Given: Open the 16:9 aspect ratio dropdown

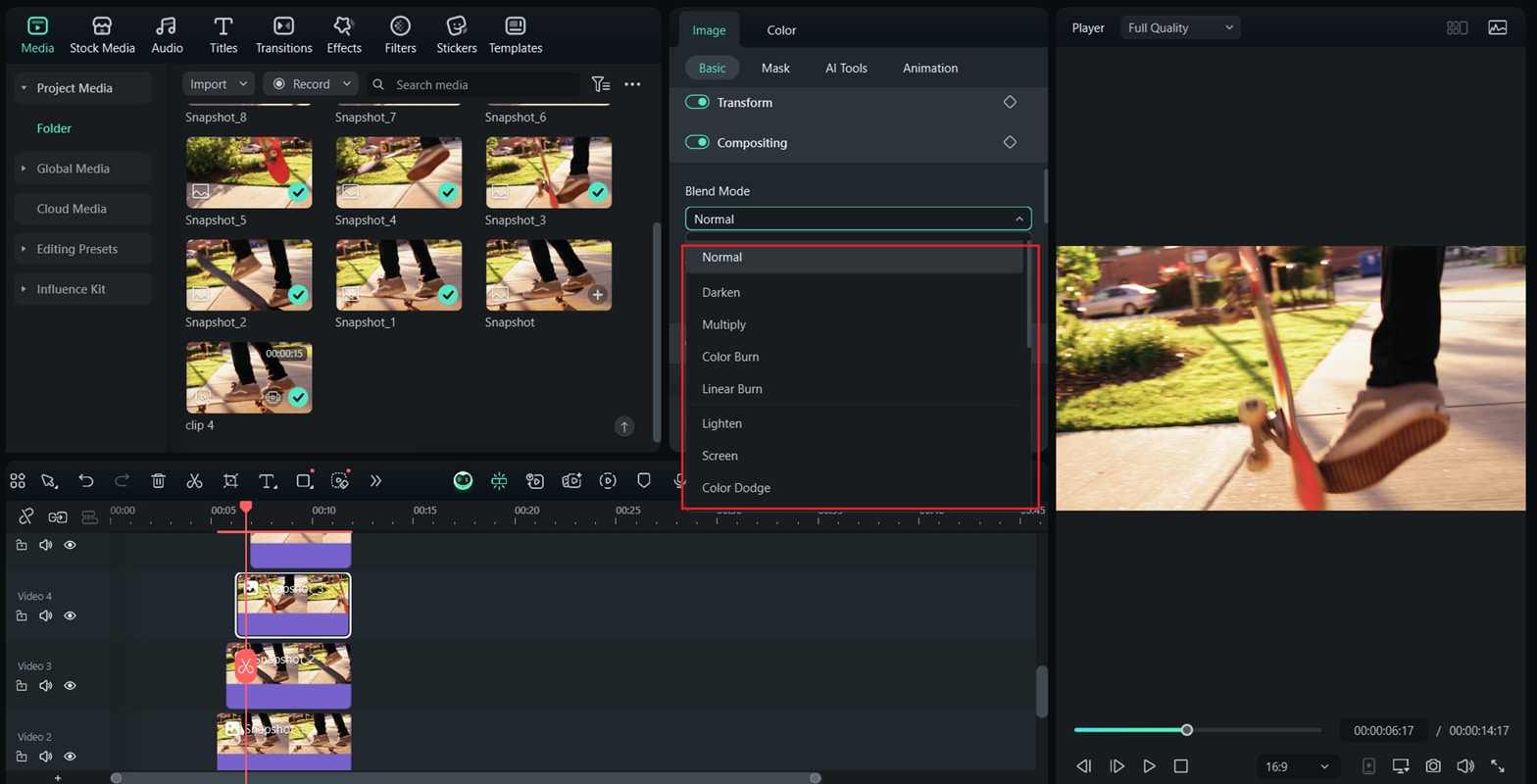Looking at the screenshot, I should 1297,766.
